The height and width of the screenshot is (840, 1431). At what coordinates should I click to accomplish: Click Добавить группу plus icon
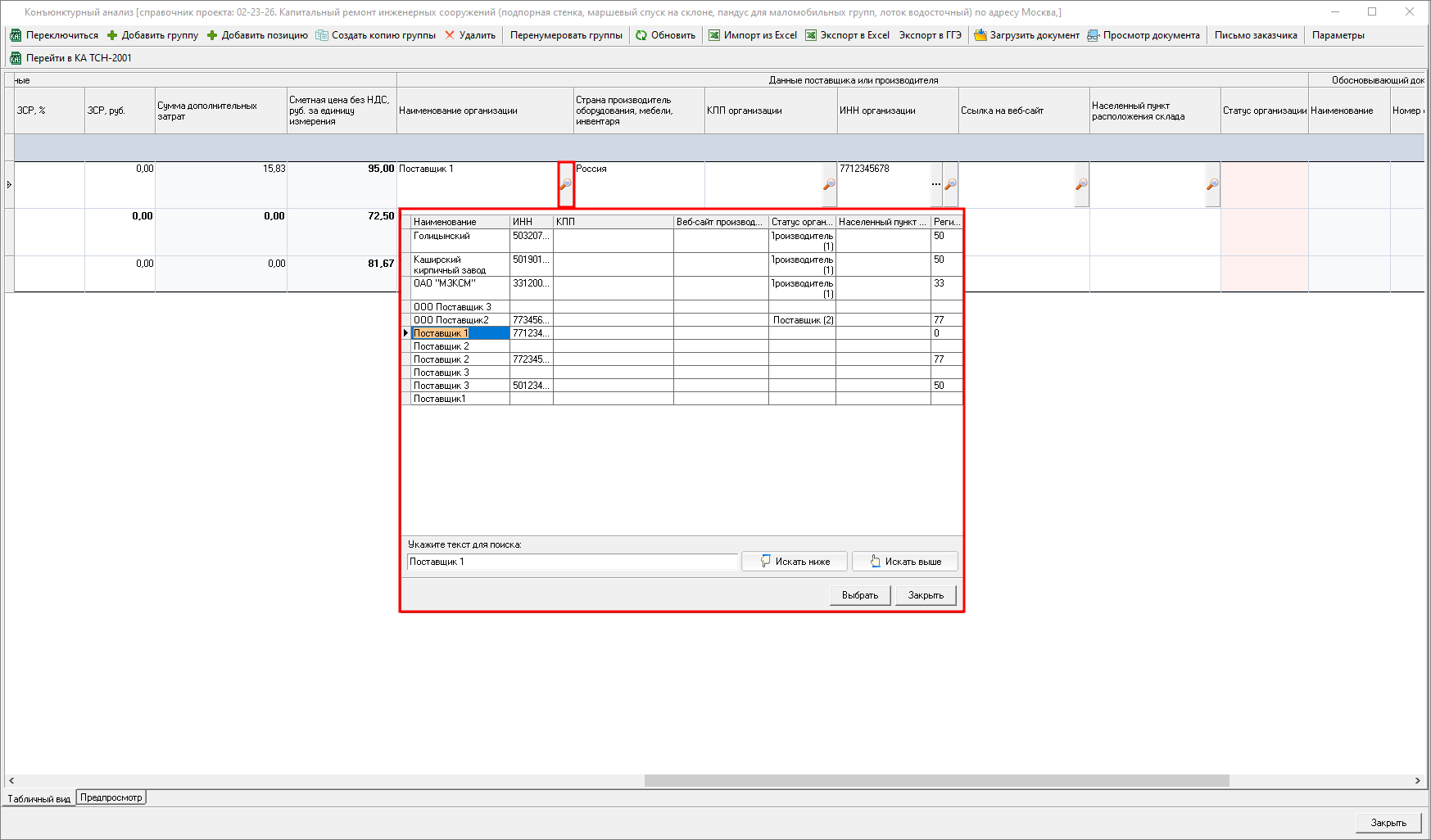(112, 35)
